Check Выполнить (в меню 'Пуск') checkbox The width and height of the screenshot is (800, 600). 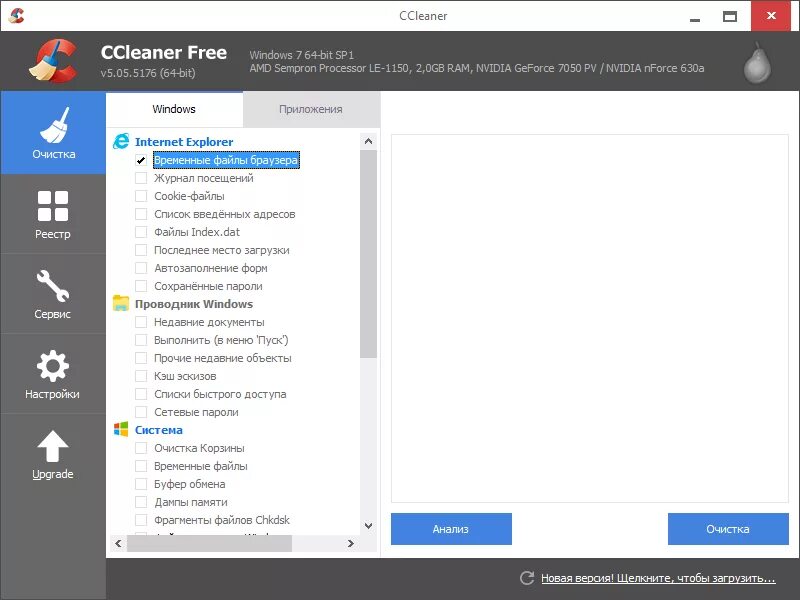coord(141,340)
